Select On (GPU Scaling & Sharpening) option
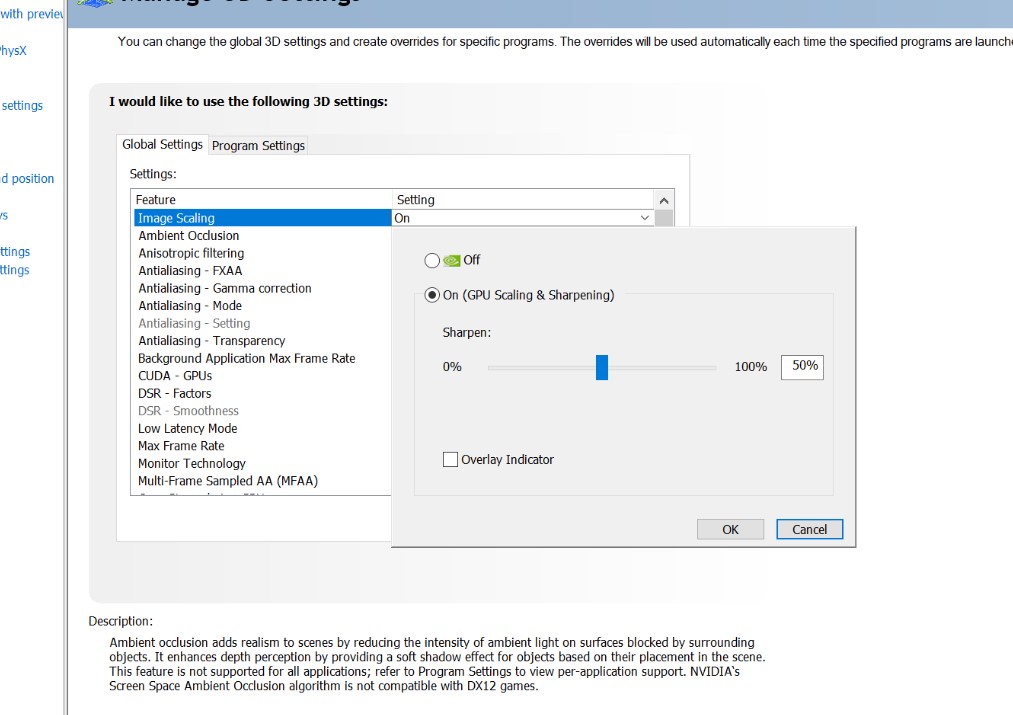The height and width of the screenshot is (715, 1013). tap(432, 295)
